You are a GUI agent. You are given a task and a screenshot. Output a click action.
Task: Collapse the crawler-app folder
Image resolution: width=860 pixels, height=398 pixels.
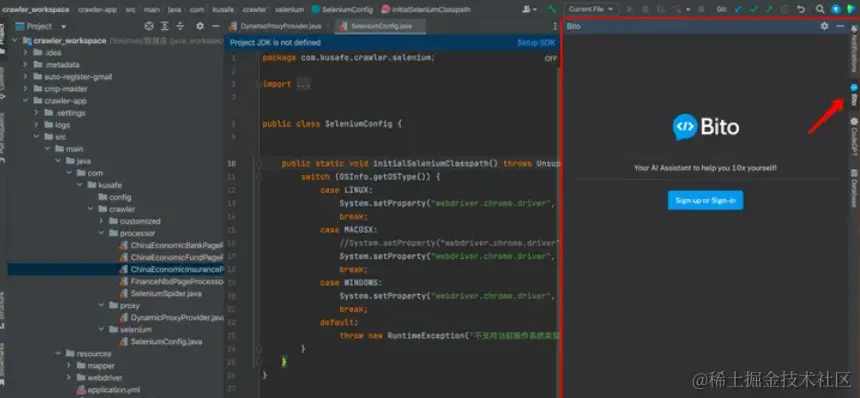(x=25, y=101)
